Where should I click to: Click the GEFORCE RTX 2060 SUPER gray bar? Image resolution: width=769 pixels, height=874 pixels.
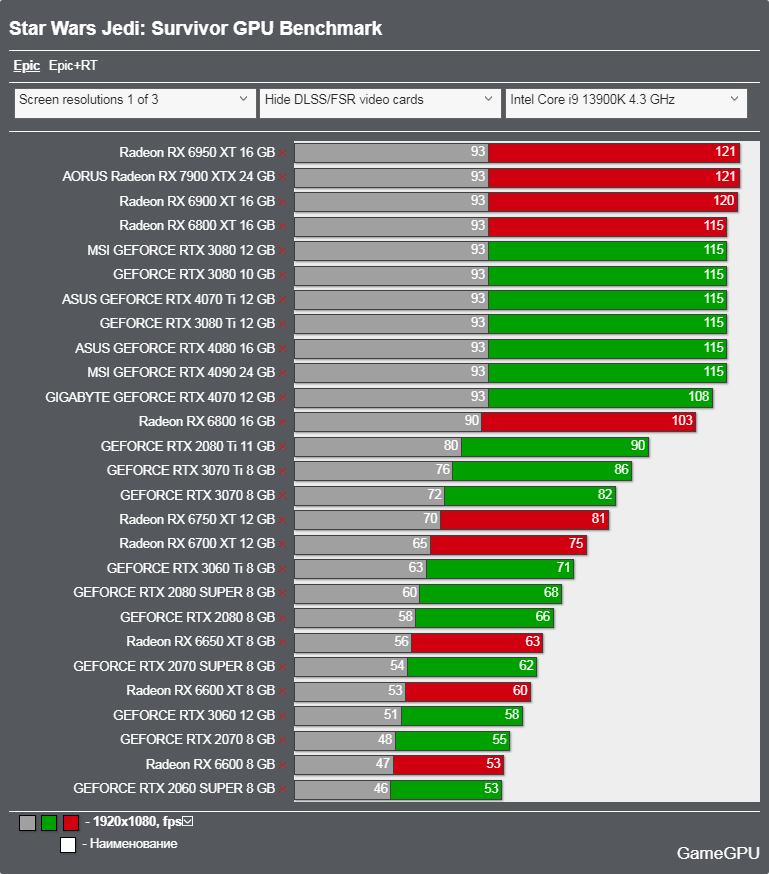[x=342, y=789]
